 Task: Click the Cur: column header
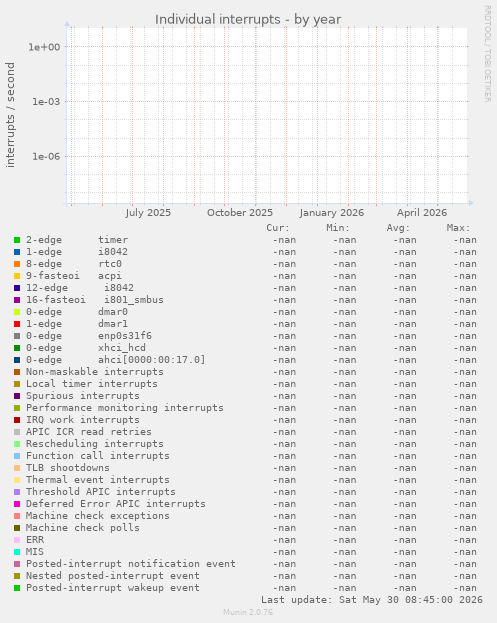click(x=278, y=228)
